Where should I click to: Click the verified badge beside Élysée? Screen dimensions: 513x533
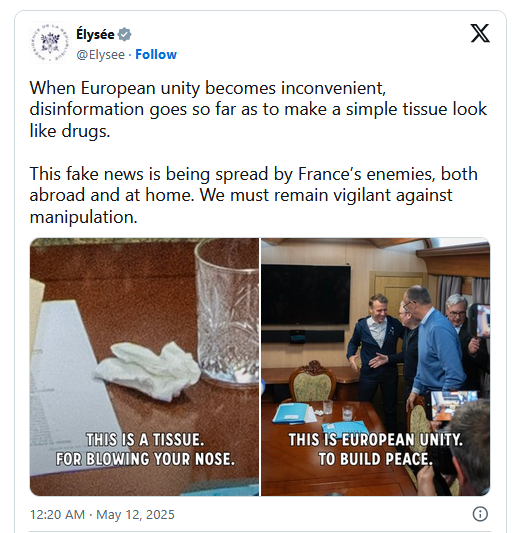pyautogui.click(x=124, y=34)
